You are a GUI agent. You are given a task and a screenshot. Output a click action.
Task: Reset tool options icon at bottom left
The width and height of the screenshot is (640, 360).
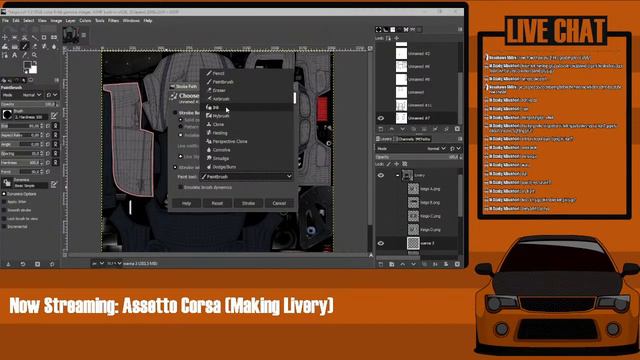[52, 264]
